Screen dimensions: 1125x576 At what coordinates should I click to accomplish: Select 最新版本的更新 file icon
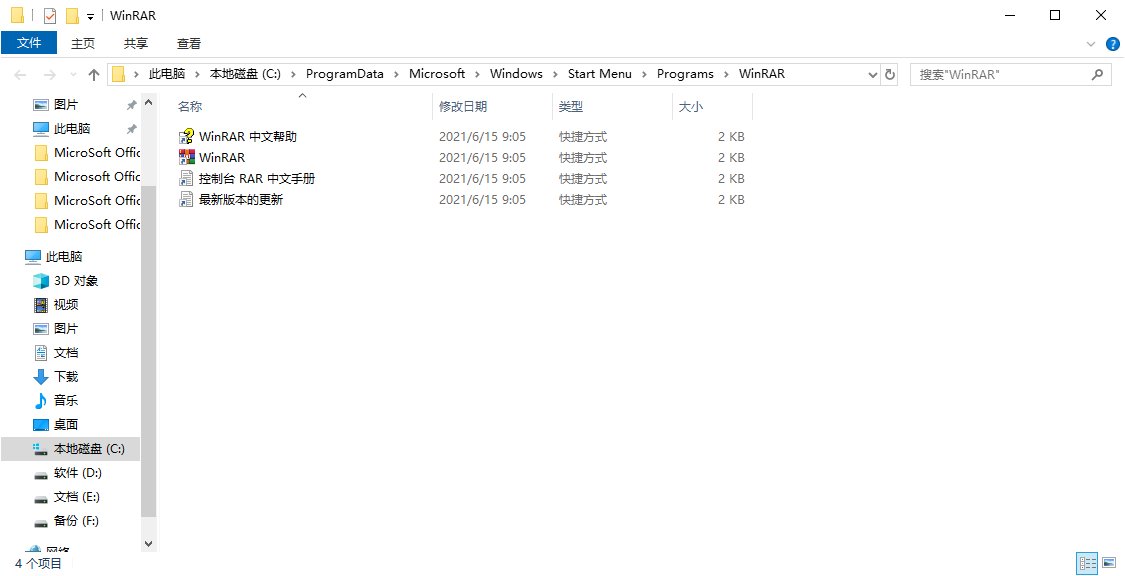tap(186, 200)
